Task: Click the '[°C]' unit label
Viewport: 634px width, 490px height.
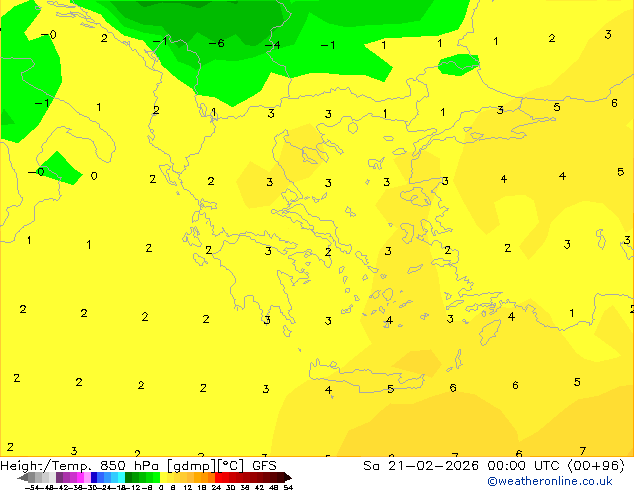Action: 231,466
